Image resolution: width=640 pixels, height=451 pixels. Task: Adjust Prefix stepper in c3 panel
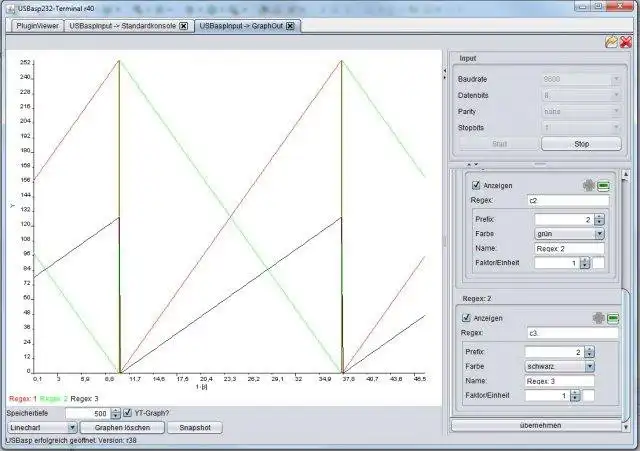pos(589,352)
